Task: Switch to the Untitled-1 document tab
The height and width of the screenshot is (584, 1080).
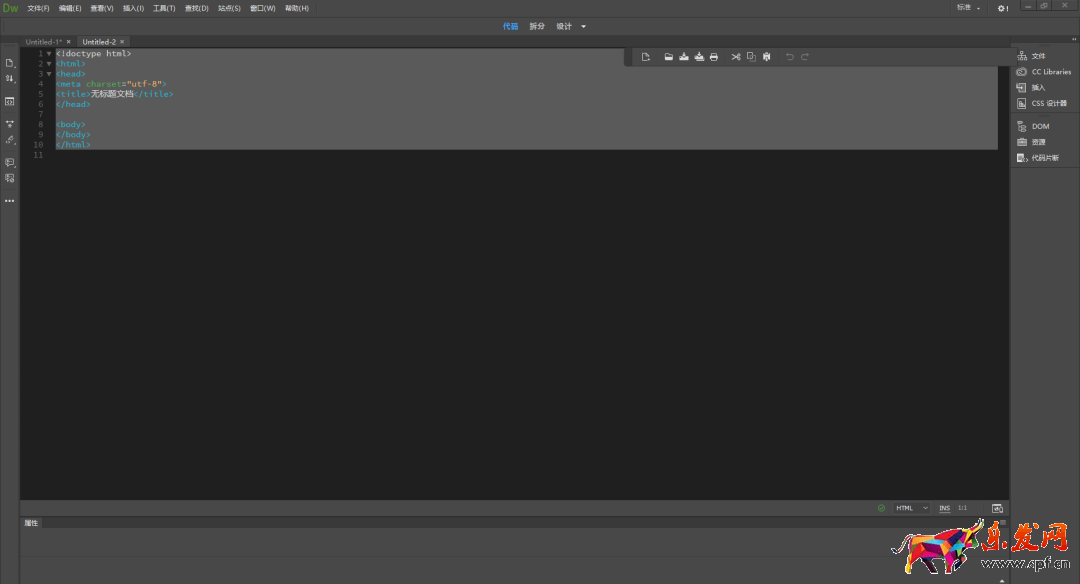Action: click(43, 42)
